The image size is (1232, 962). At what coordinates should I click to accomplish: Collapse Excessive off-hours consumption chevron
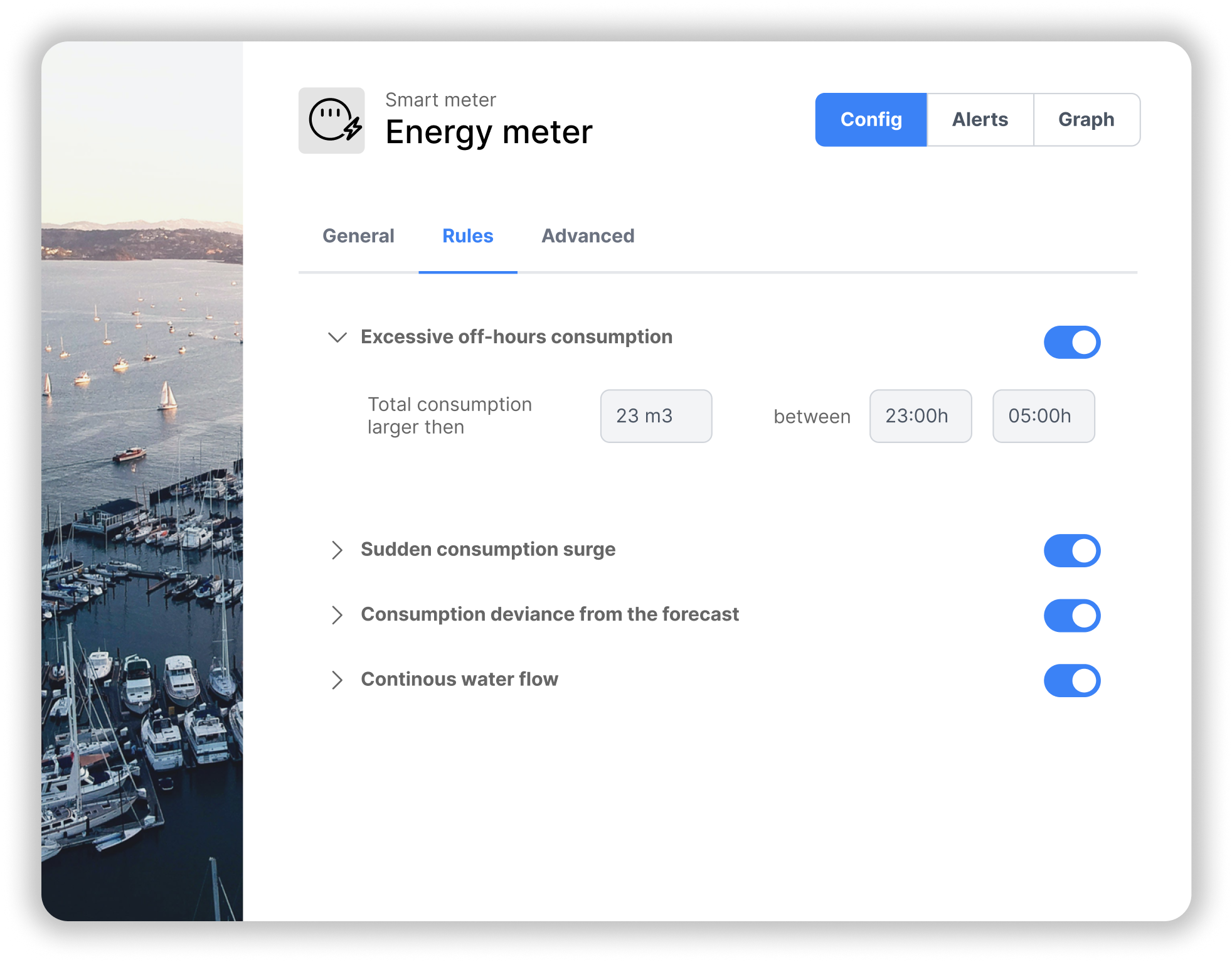click(x=337, y=338)
